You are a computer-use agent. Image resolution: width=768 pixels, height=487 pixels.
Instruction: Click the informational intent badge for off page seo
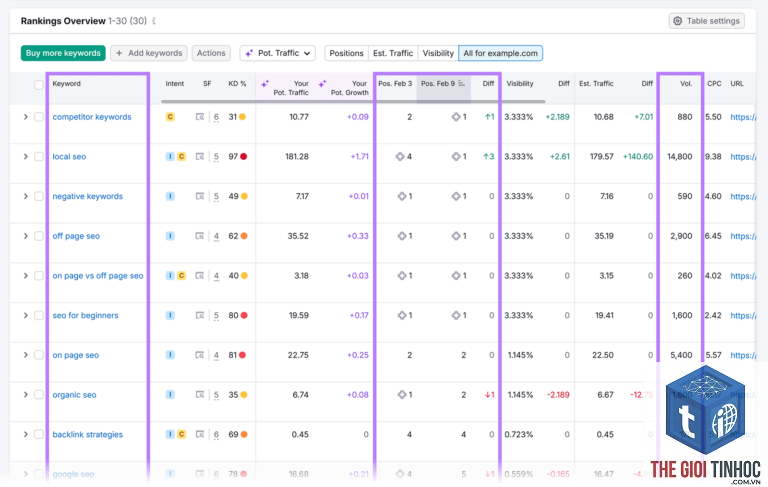170,236
